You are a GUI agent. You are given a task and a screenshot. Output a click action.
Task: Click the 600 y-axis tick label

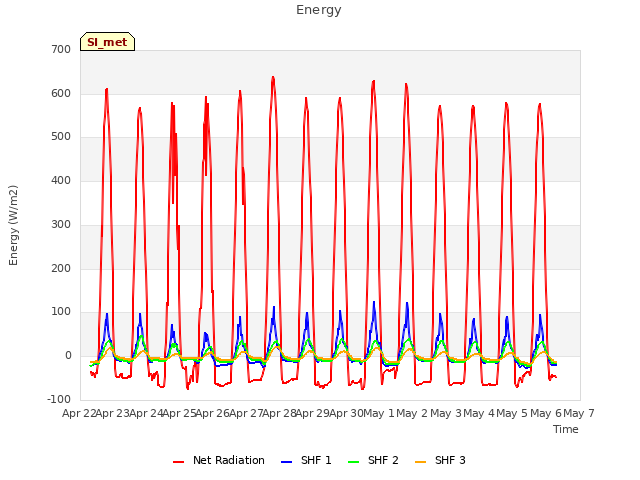click(x=61, y=93)
